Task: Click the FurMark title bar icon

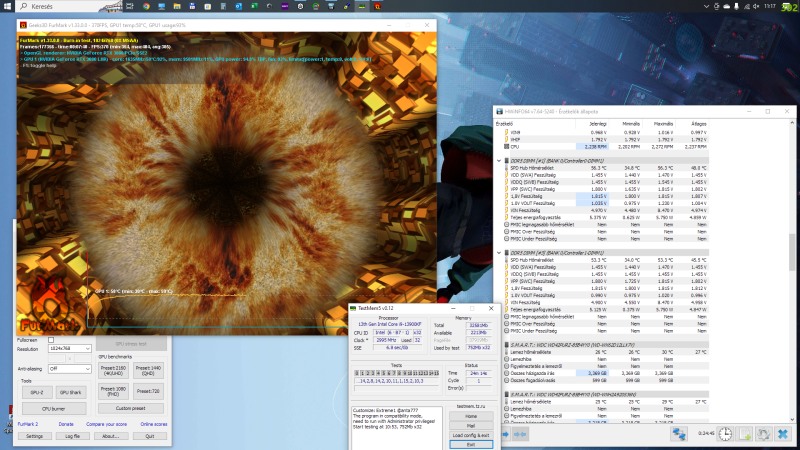Action: 23,25
